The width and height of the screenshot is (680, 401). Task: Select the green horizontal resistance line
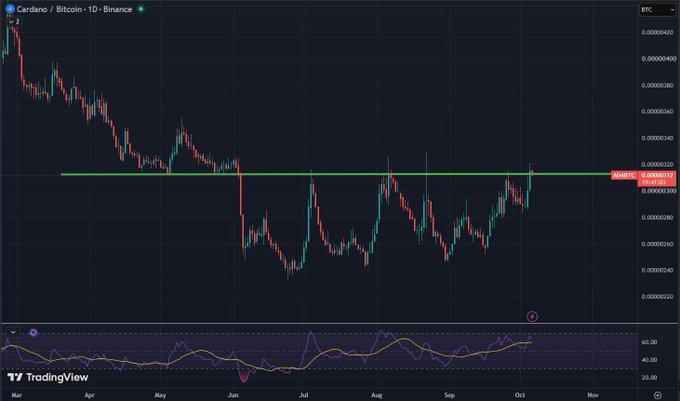point(336,174)
